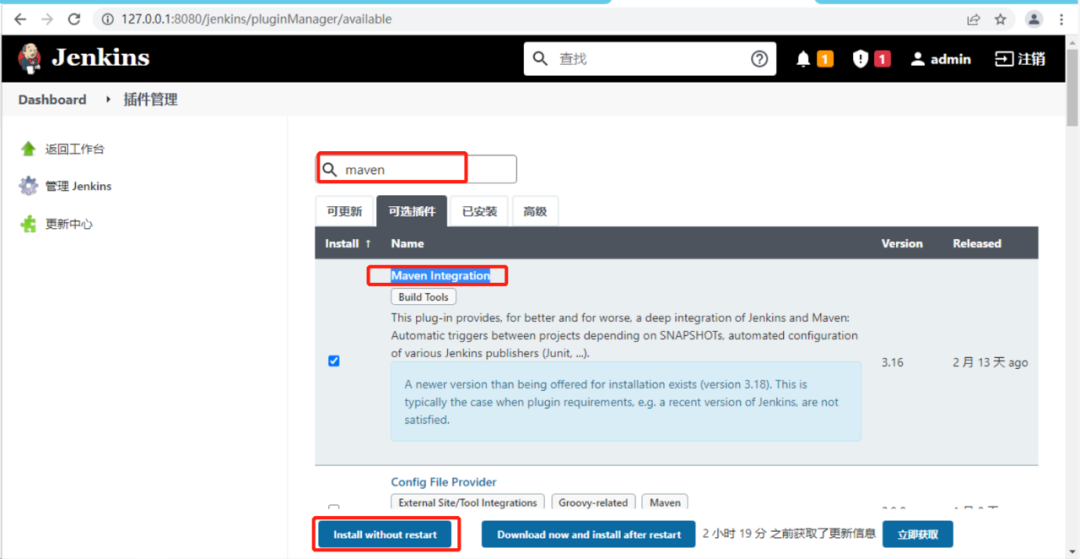Click the browser forward arrow

[47, 19]
